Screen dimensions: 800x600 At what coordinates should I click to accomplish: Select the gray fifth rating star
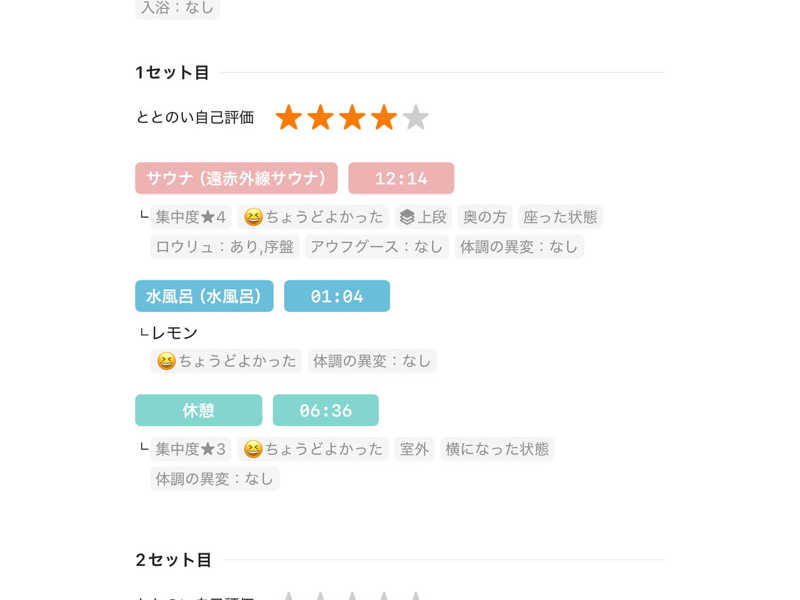(x=416, y=117)
